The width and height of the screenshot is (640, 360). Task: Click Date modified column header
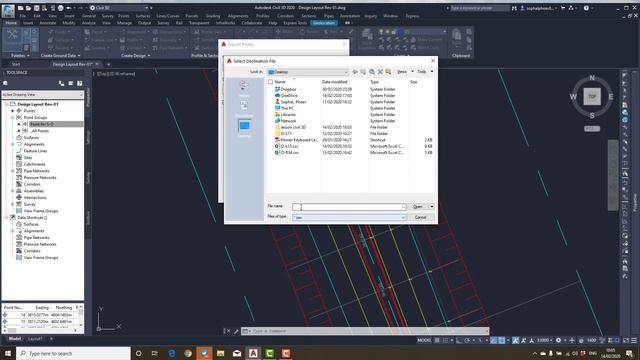(x=334, y=82)
